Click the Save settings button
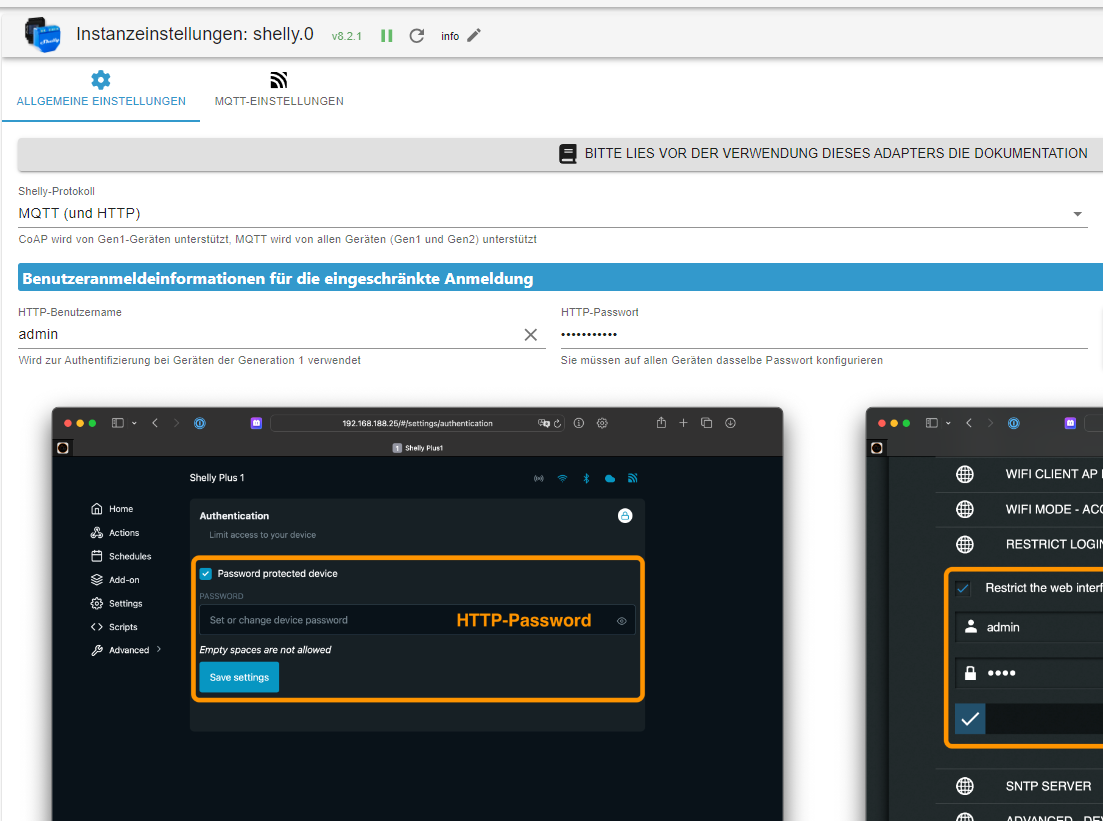 coord(239,677)
